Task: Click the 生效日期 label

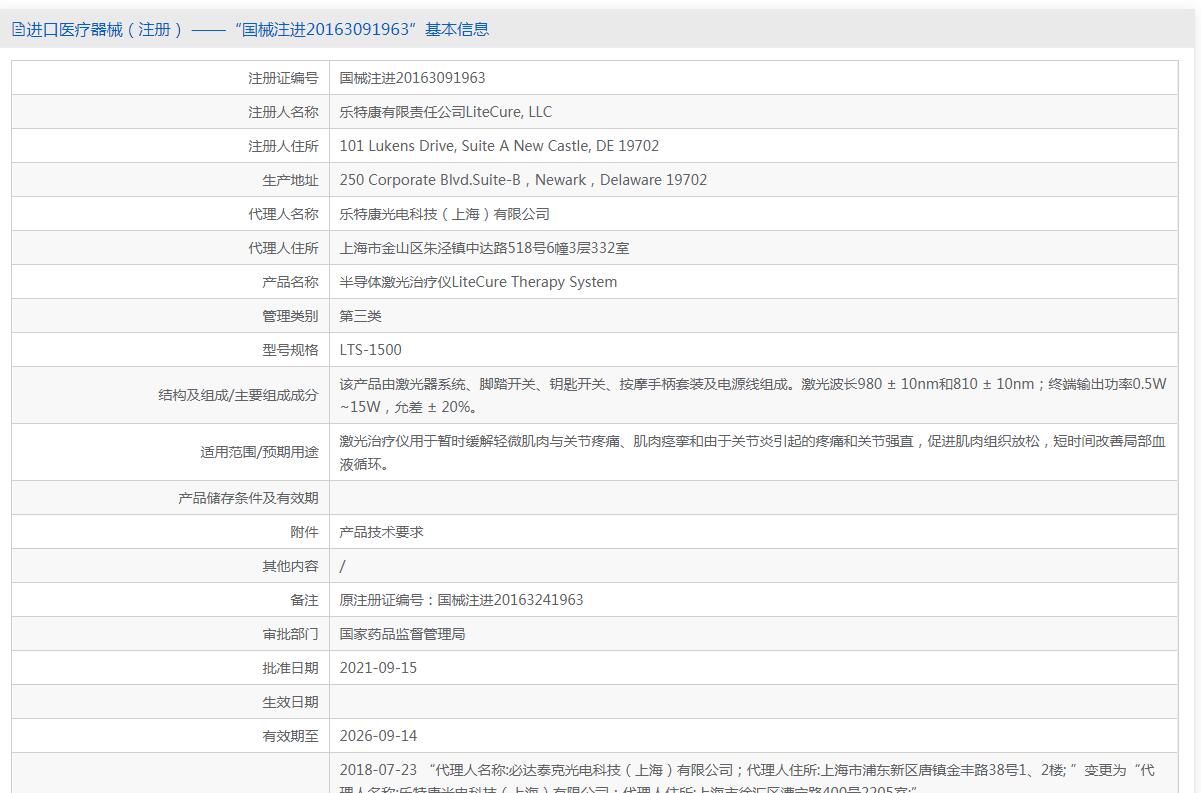Action: [290, 702]
